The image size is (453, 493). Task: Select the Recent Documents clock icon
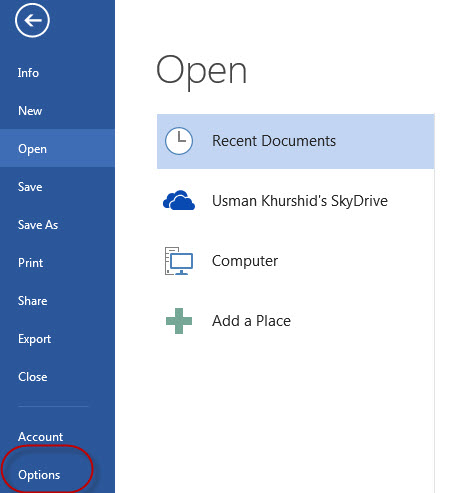179,141
